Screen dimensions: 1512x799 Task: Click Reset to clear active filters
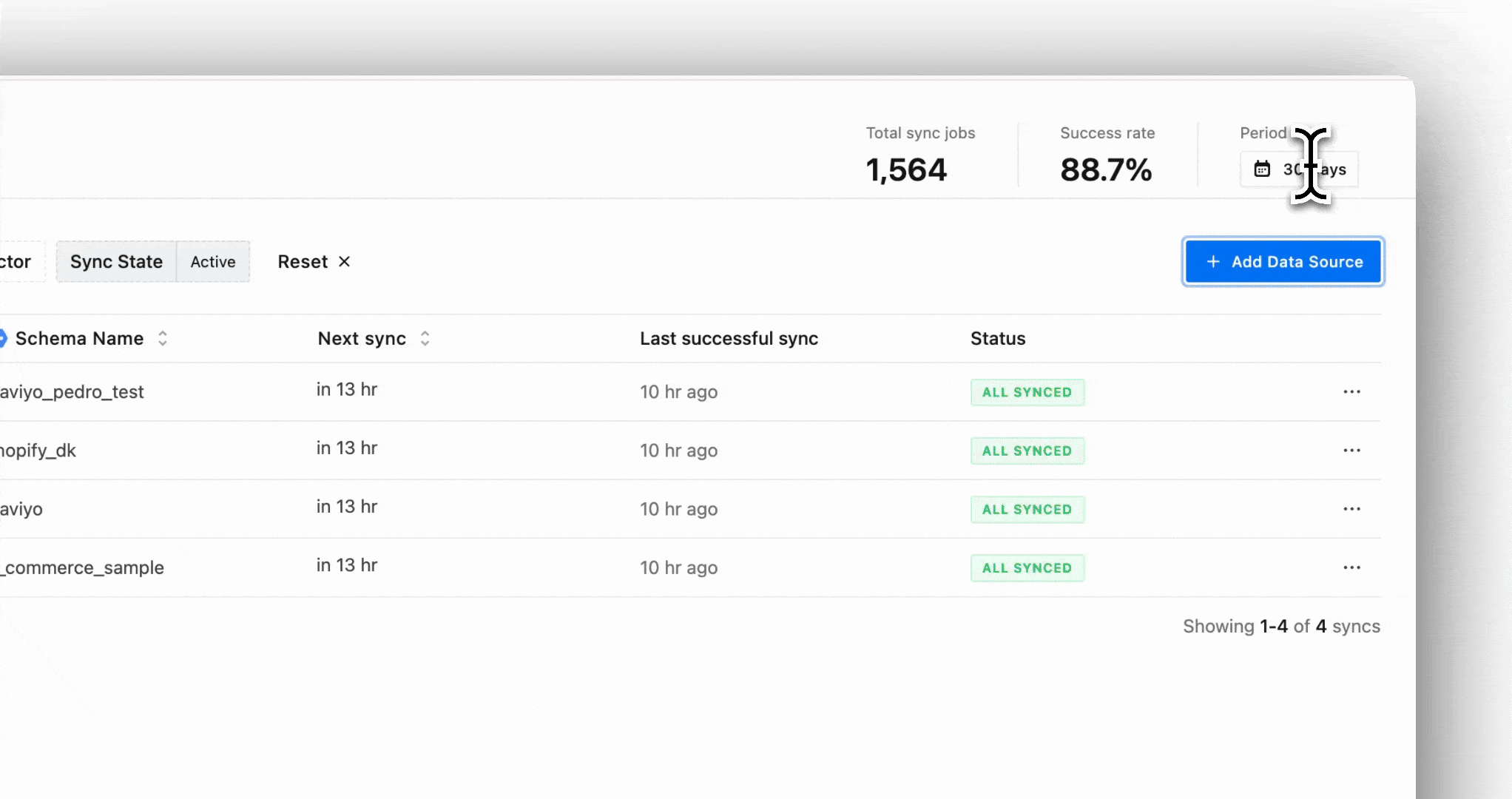303,261
